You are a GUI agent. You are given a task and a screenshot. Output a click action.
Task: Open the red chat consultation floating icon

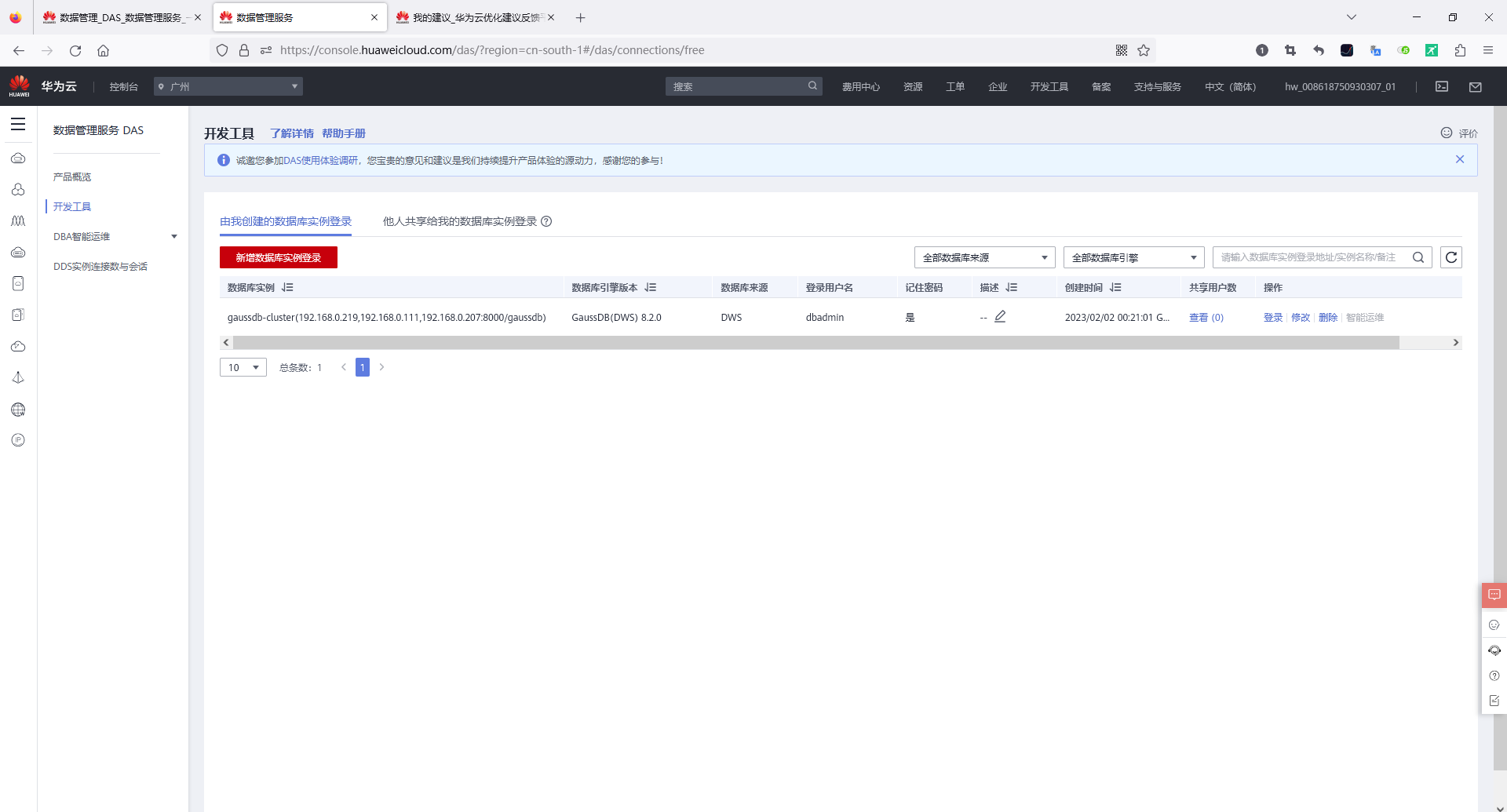pos(1494,595)
